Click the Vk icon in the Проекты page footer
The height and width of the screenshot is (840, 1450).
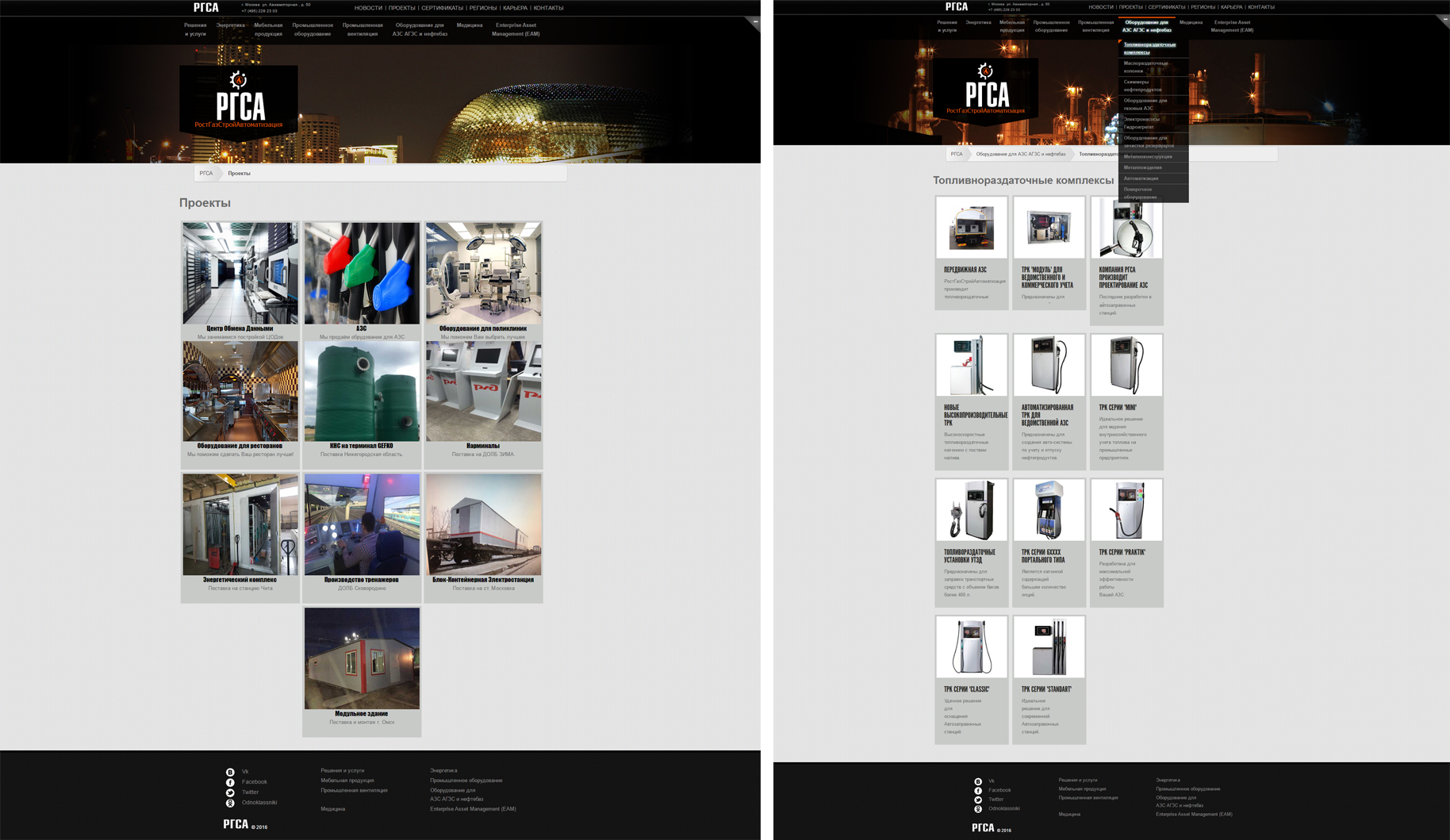(x=230, y=772)
